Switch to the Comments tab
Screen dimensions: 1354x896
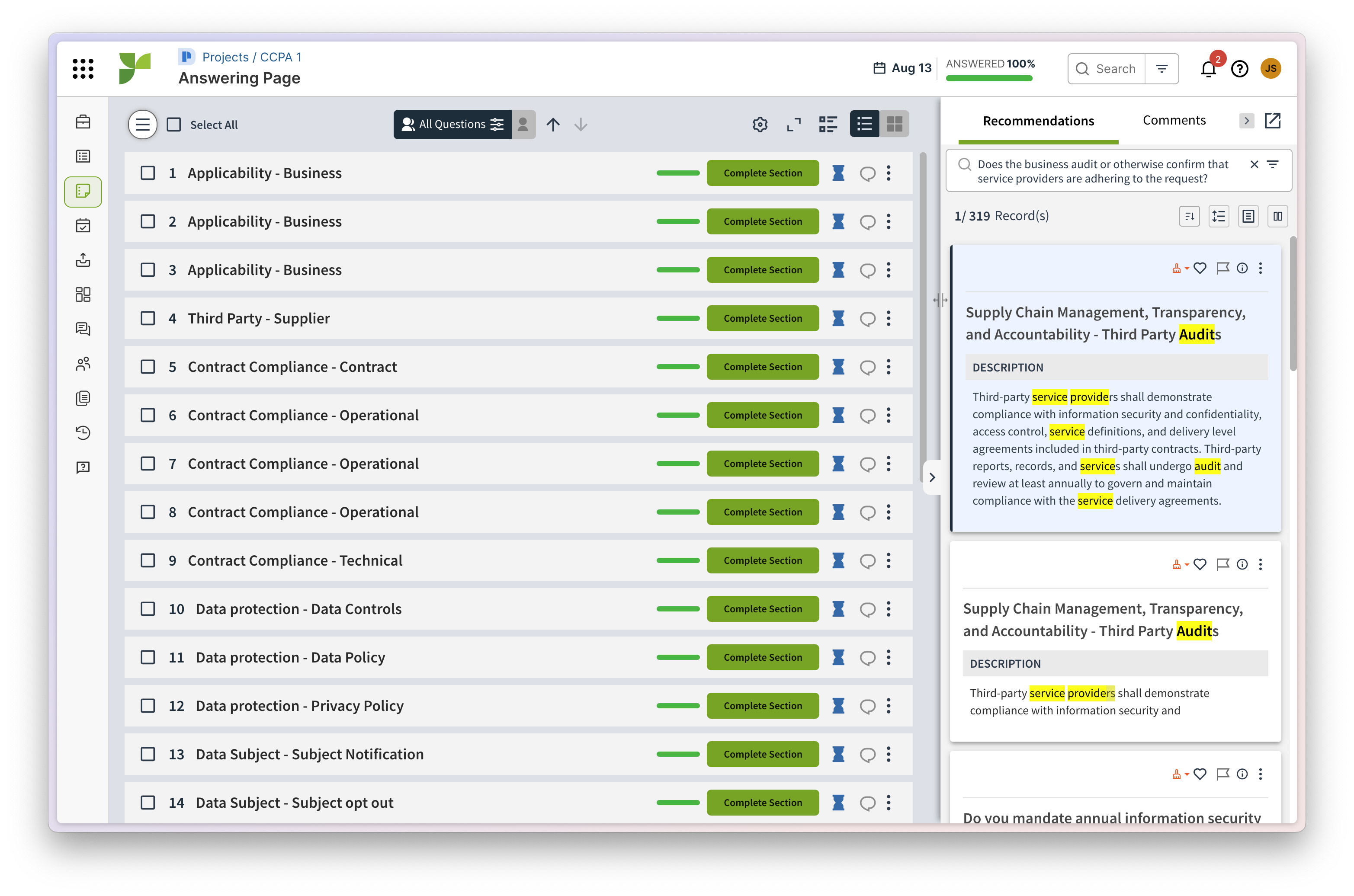pyautogui.click(x=1174, y=121)
